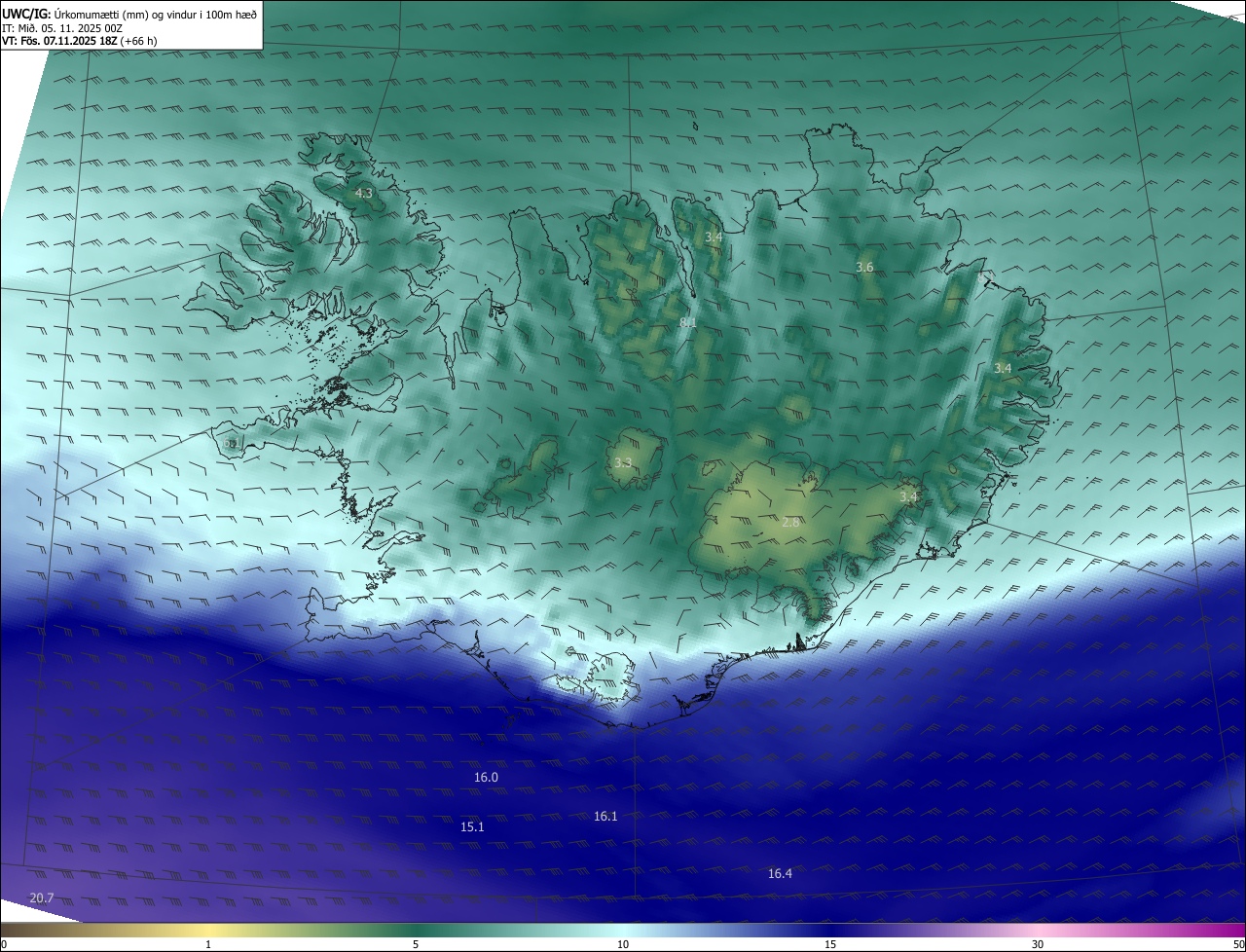Select the 3.3 precipitation value label
Screen dimensions: 1246x952
point(623,462)
